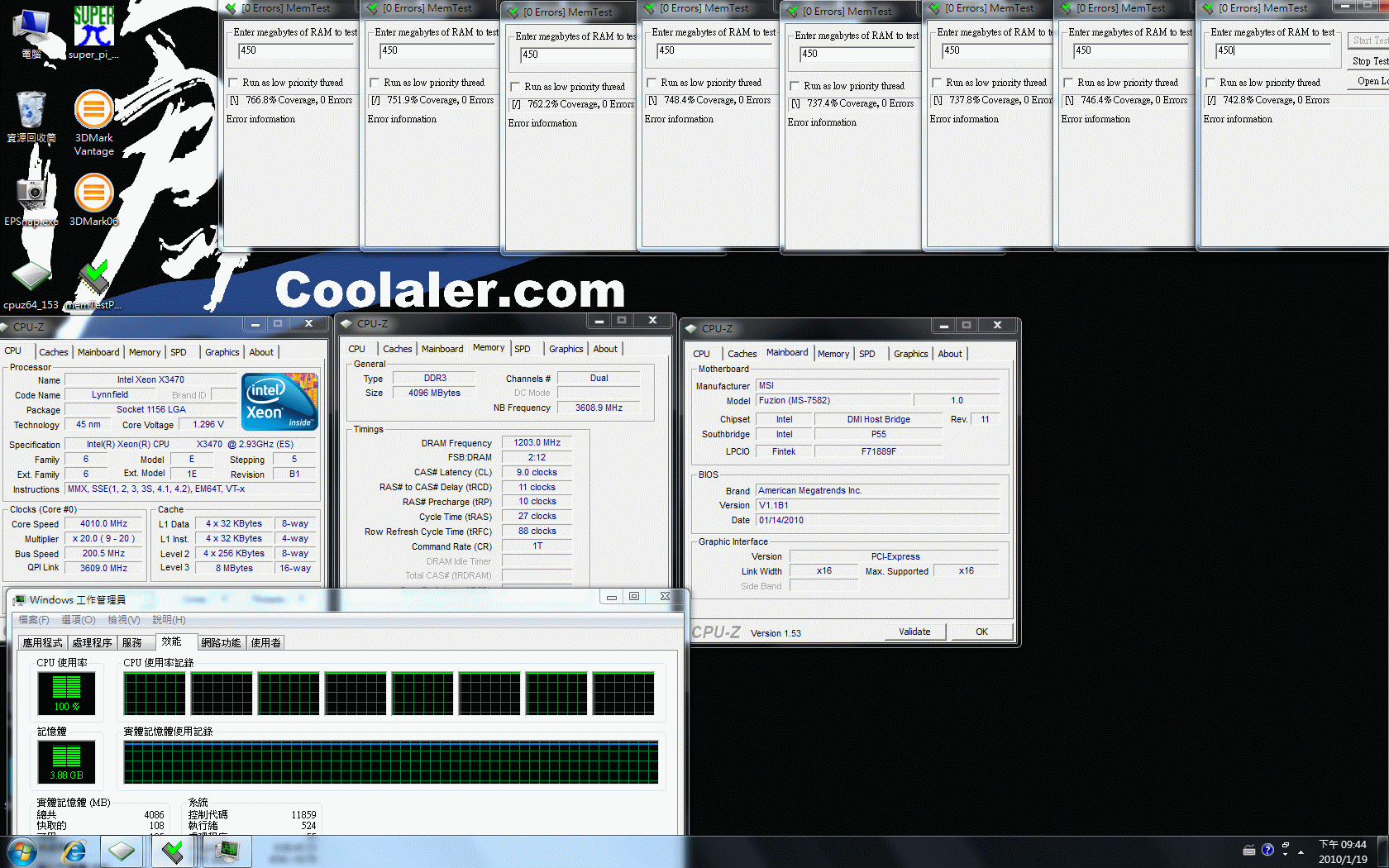
Task: Toggle low priority thread in 748.4% coverage MemTest
Action: pyautogui.click(x=652, y=83)
